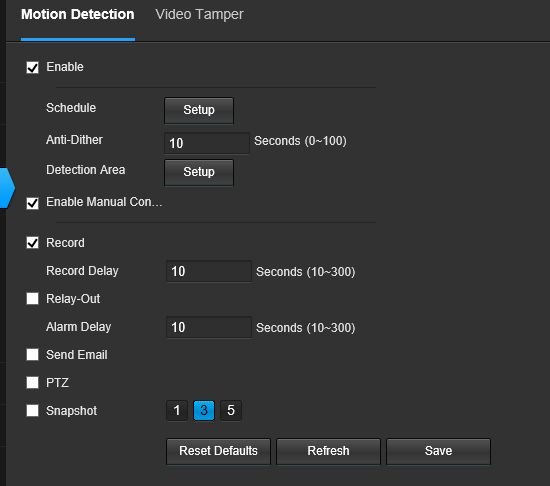This screenshot has height=486, width=550.
Task: Click the Refresh button
Action: (x=328, y=451)
